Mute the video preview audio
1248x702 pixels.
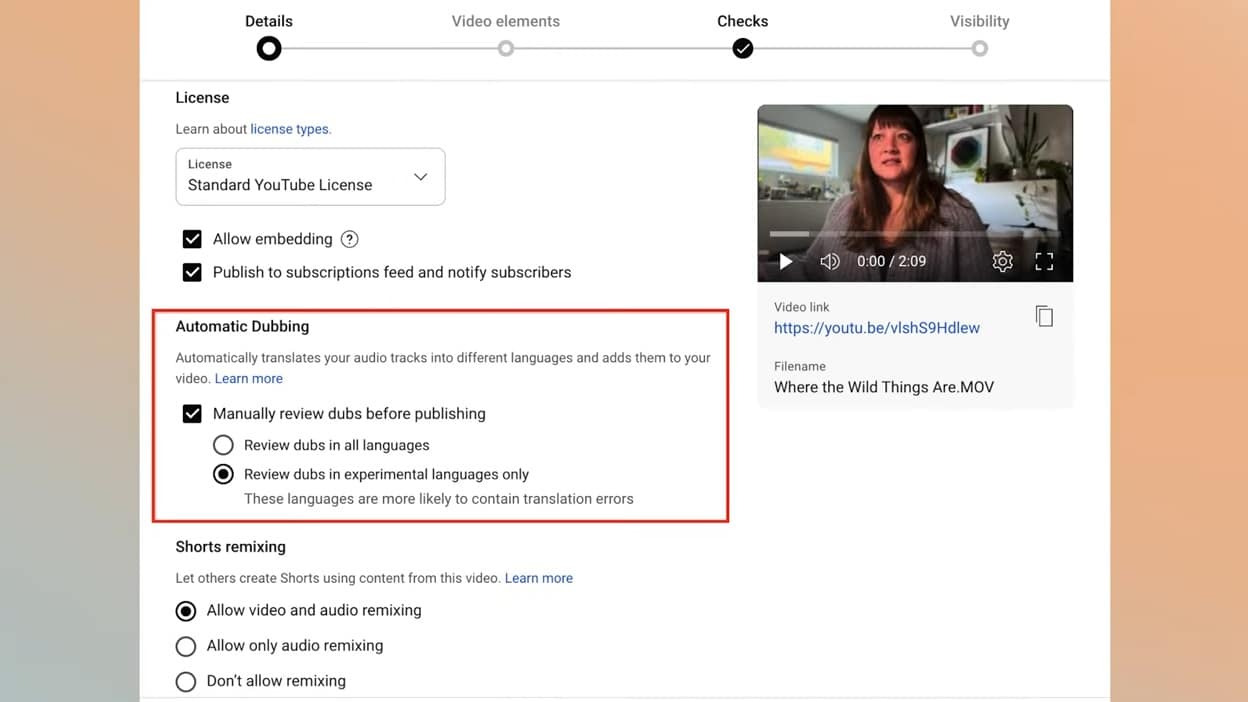830,261
